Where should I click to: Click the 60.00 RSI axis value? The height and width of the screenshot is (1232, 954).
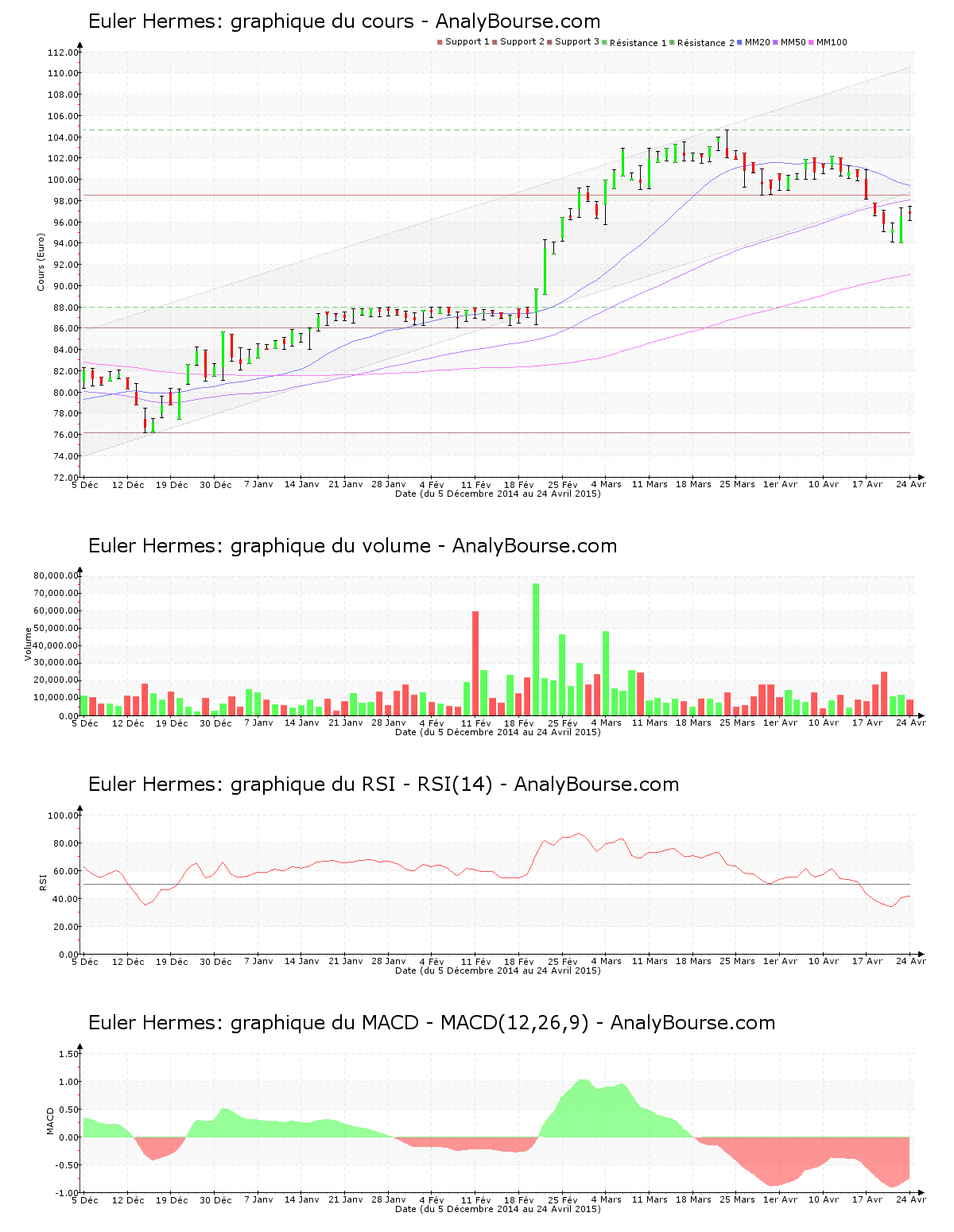(65, 871)
